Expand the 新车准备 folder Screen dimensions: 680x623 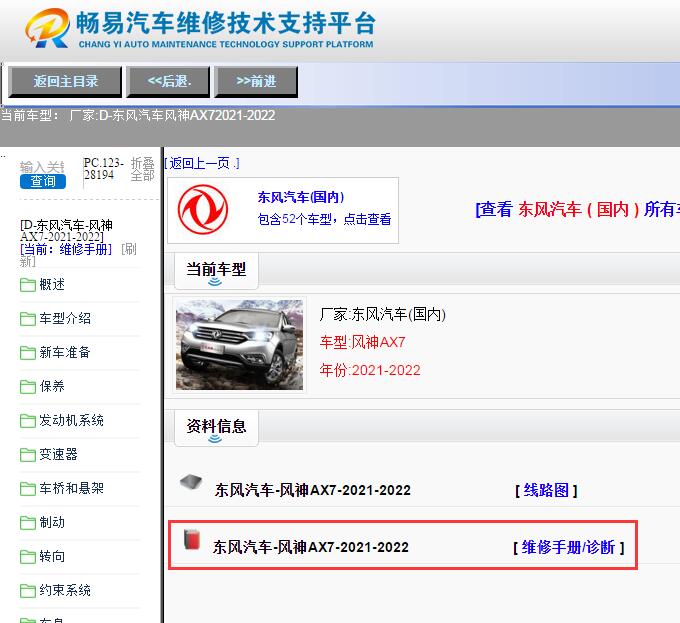(65, 352)
